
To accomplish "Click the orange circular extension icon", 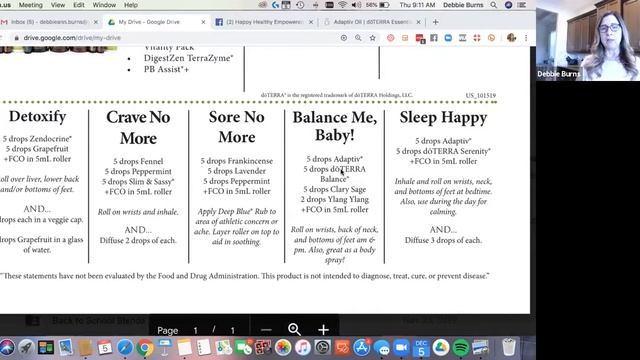I will pyautogui.click(x=491, y=38).
